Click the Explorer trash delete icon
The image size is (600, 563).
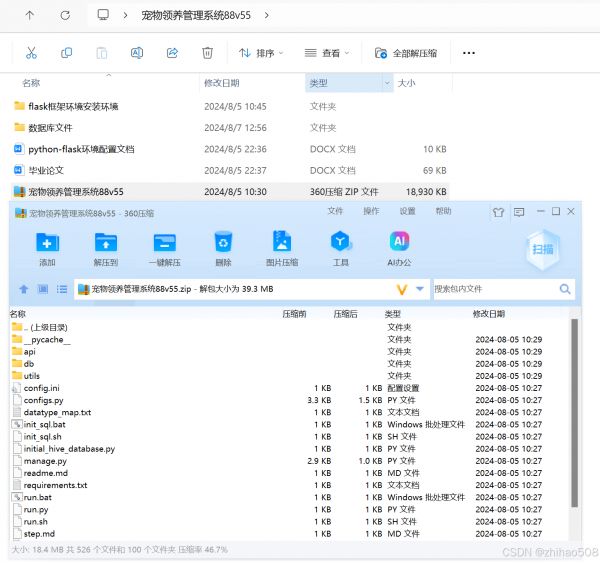click(207, 53)
